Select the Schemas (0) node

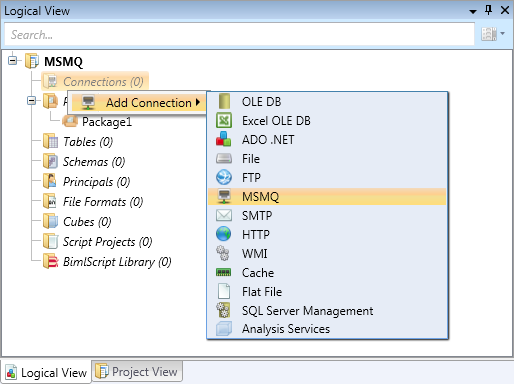click(x=94, y=162)
